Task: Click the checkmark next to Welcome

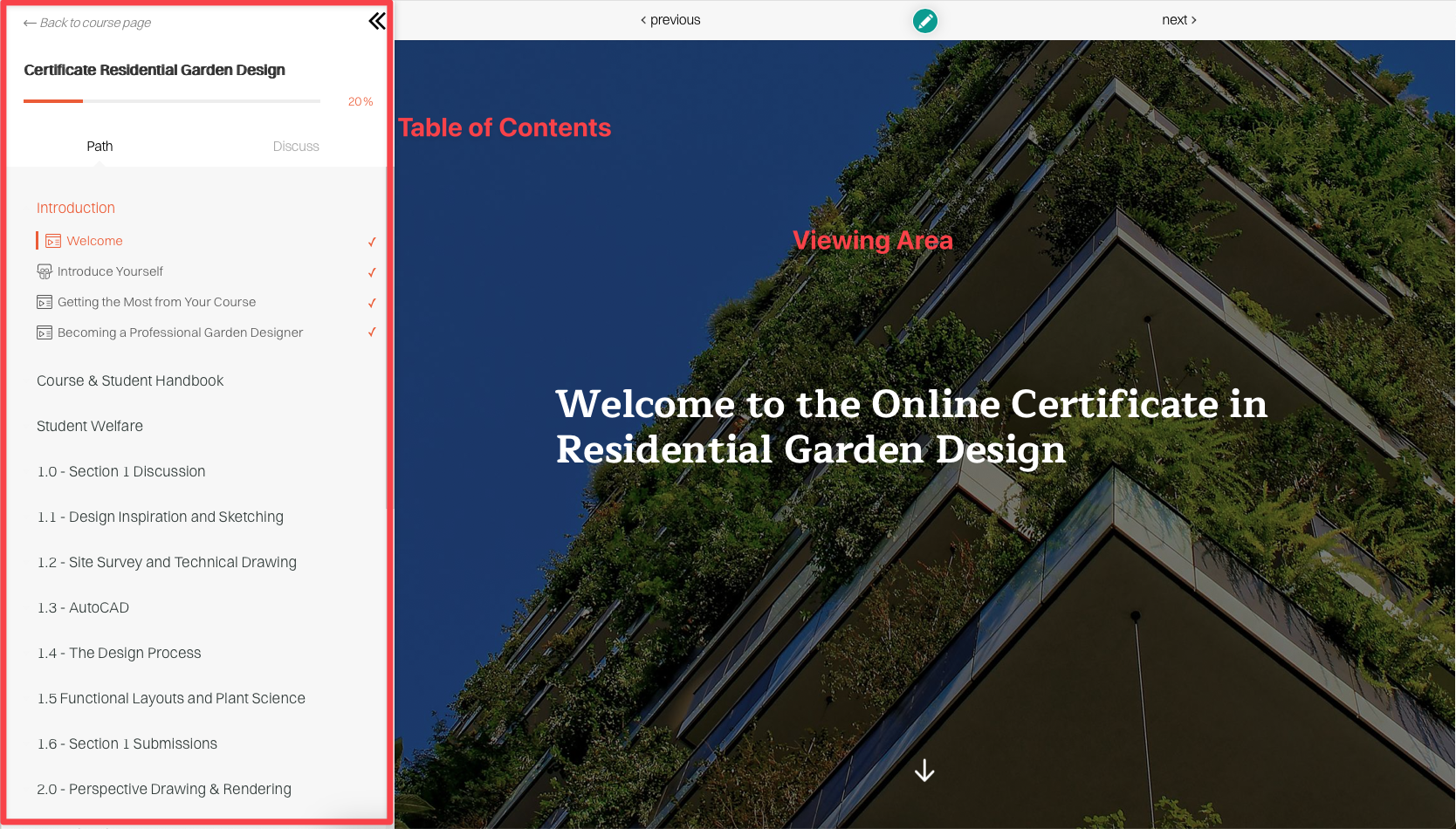Action: pos(372,242)
